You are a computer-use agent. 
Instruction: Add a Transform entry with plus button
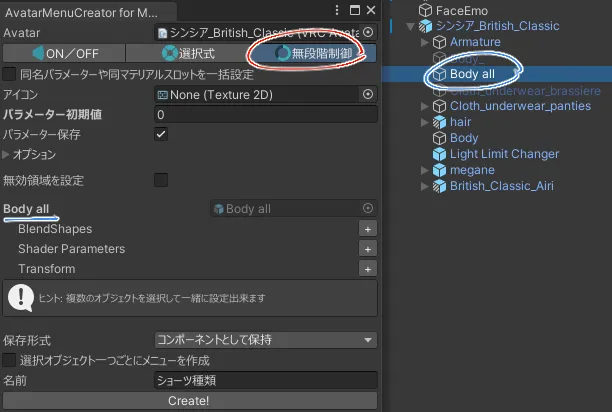pos(368,269)
